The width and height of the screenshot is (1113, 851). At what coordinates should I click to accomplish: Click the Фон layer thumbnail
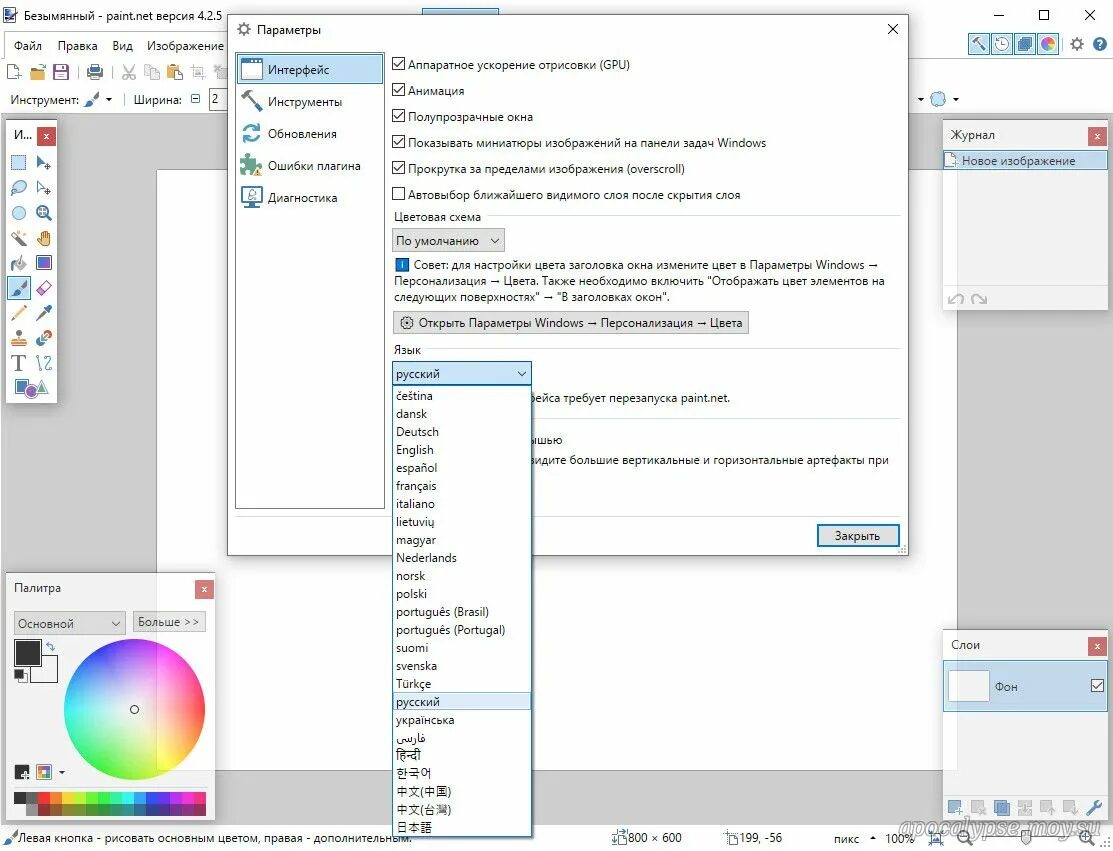point(968,686)
